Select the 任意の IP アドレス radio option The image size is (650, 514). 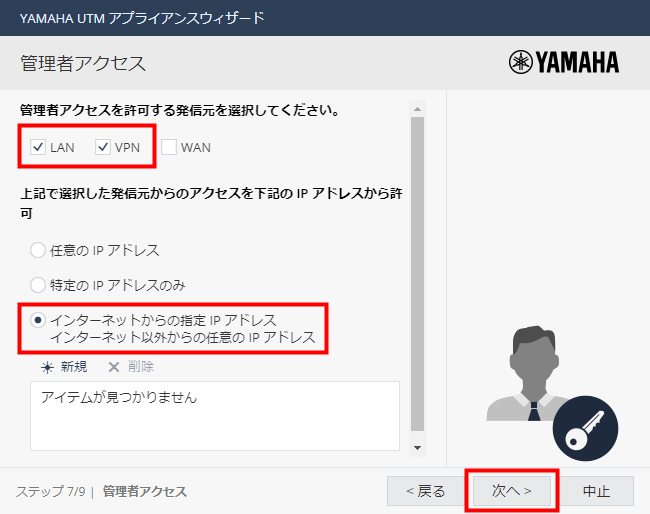[x=38, y=250]
